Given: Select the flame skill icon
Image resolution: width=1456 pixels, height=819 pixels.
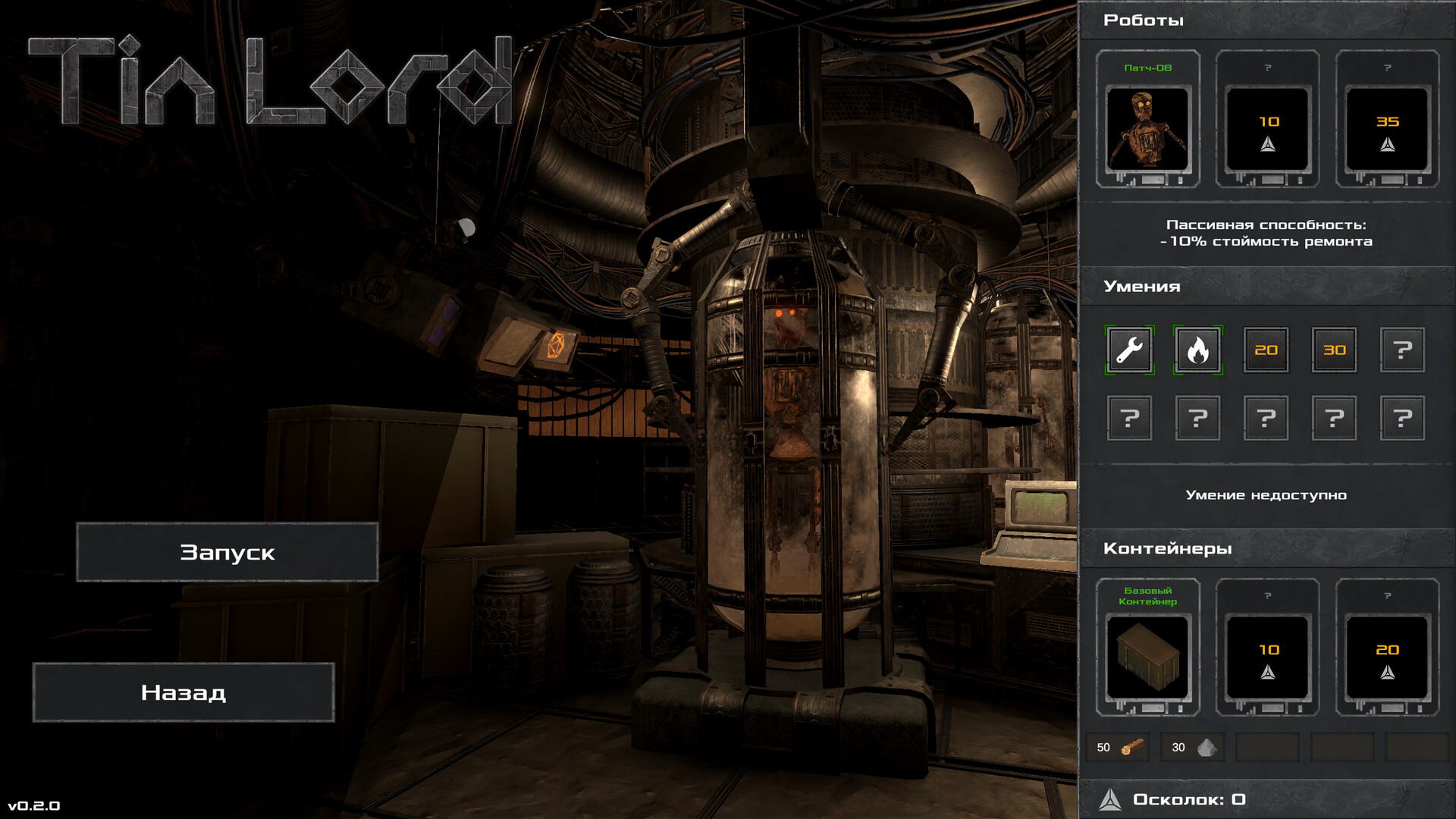Looking at the screenshot, I should (x=1197, y=350).
